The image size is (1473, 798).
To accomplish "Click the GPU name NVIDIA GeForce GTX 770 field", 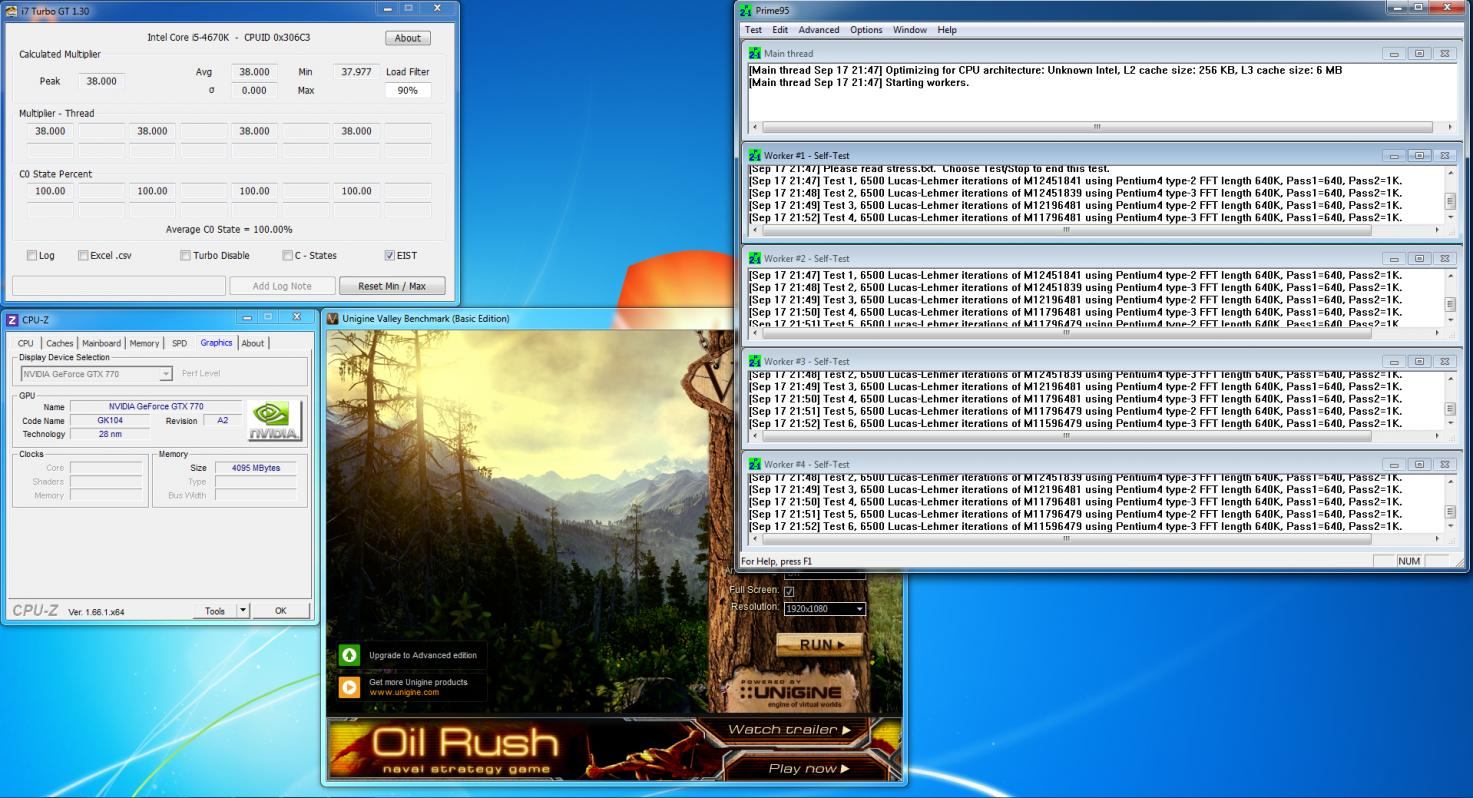I will click(156, 407).
